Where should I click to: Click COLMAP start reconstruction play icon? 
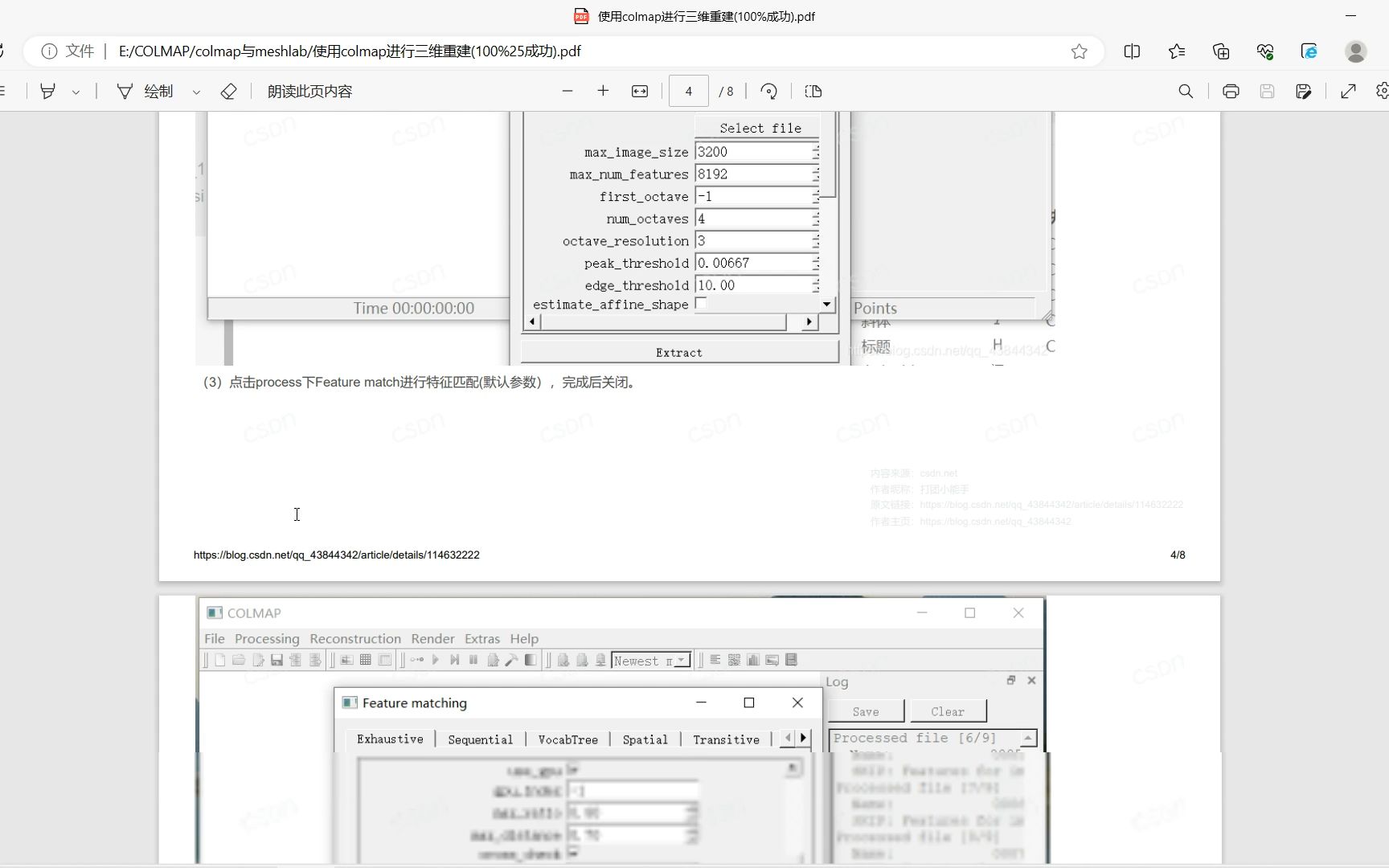pyautogui.click(x=436, y=660)
